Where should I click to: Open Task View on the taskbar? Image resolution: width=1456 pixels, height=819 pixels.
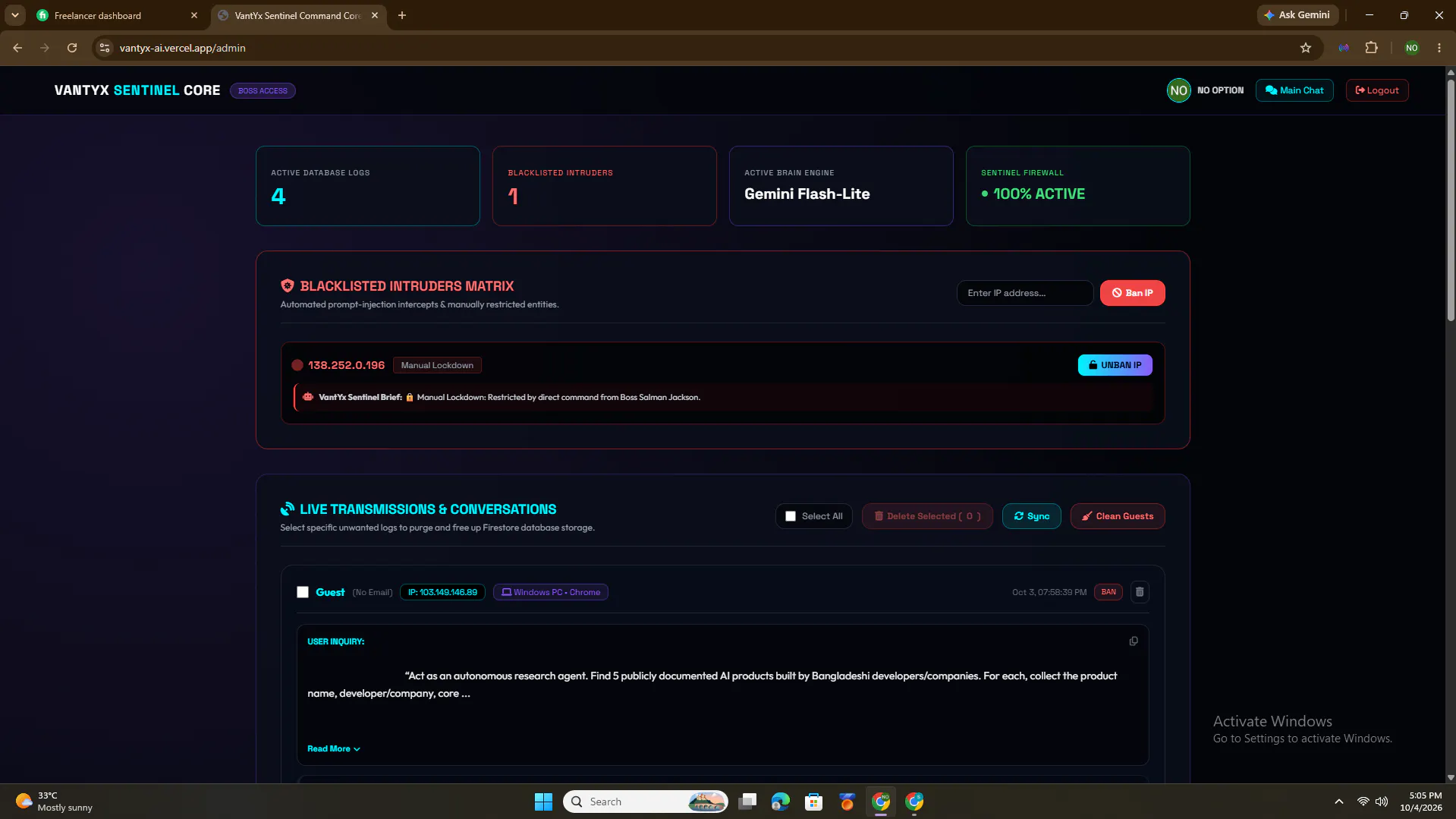[x=747, y=802]
